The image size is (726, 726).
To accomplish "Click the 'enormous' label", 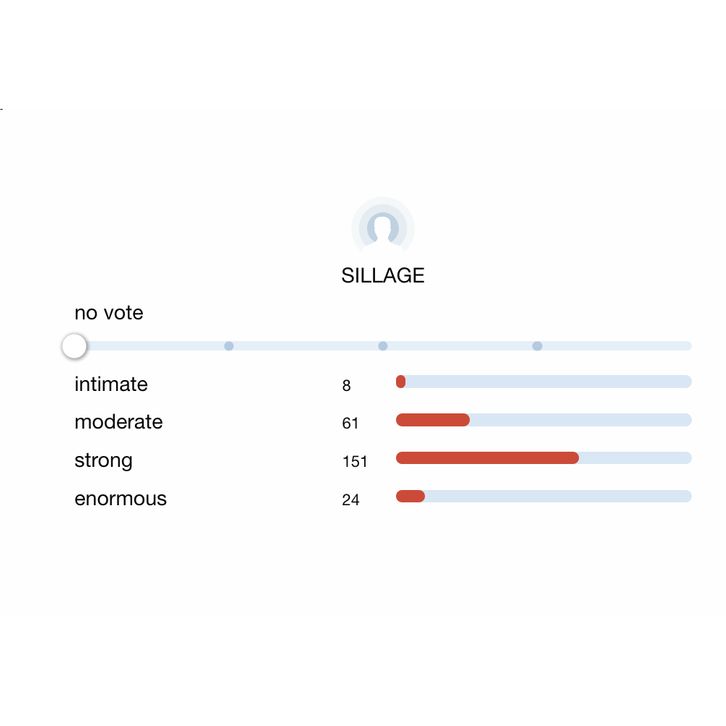I will (120, 499).
